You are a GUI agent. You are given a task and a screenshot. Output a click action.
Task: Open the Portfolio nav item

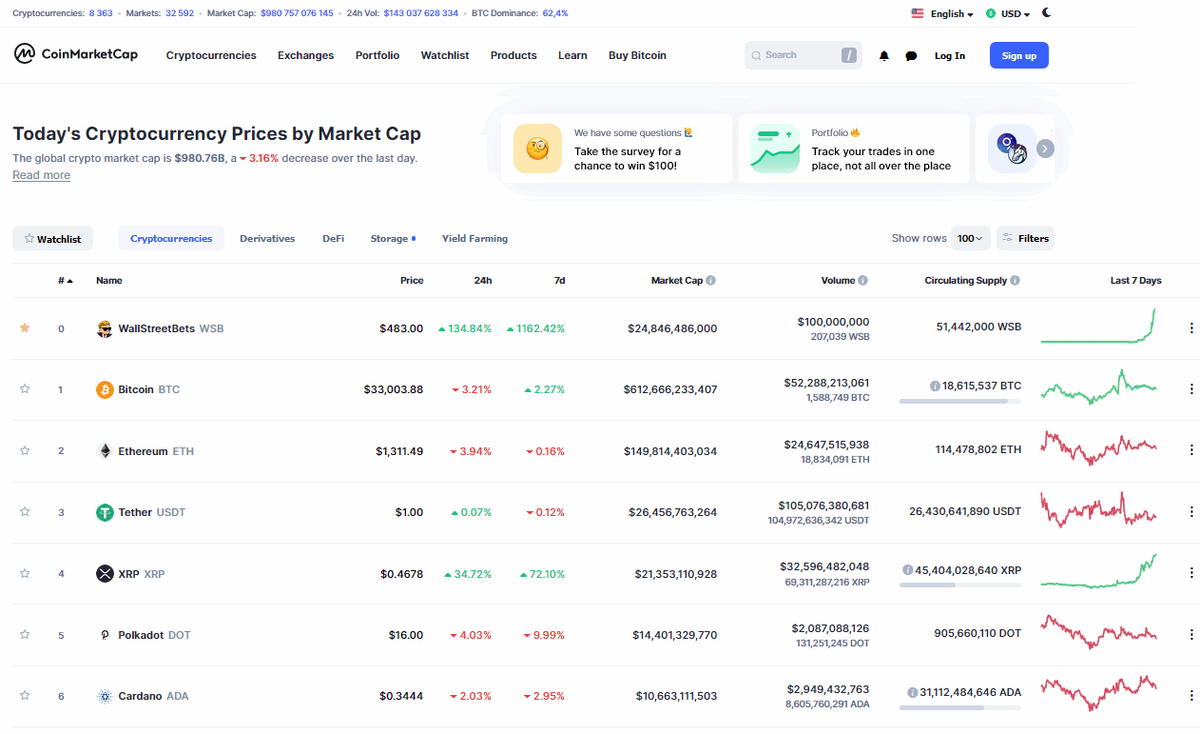coord(377,56)
